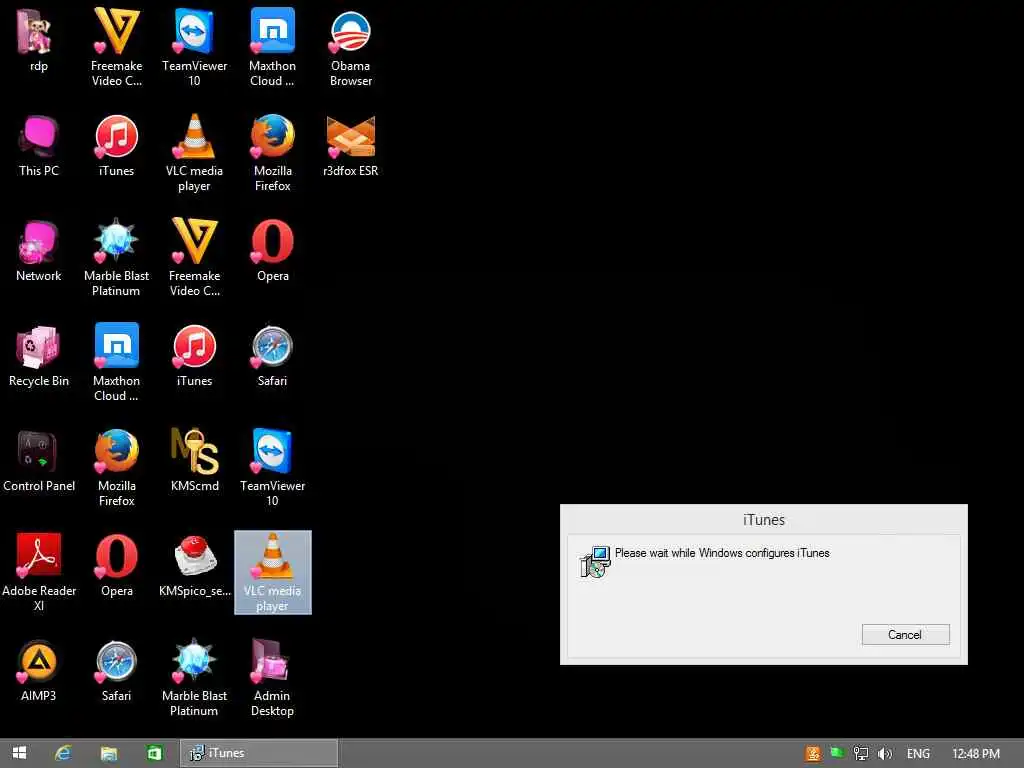The image size is (1024, 768).
Task: Select Maxthon Cloud icon beside Obama Browser
Action: click(x=272, y=47)
